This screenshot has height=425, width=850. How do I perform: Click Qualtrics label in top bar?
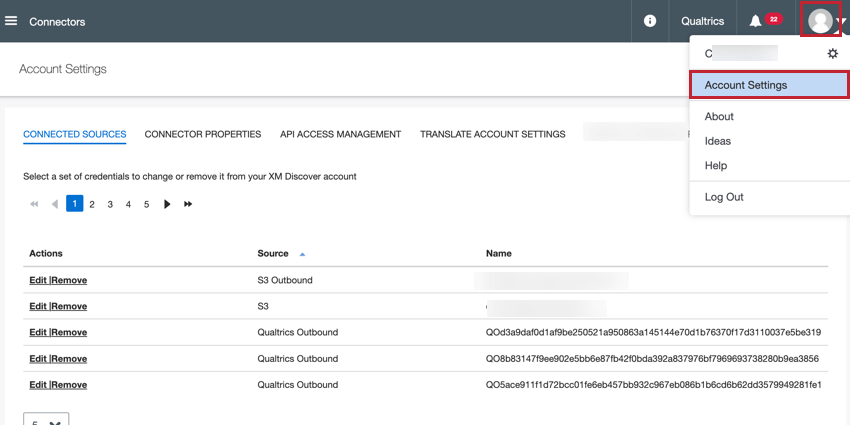pos(702,21)
